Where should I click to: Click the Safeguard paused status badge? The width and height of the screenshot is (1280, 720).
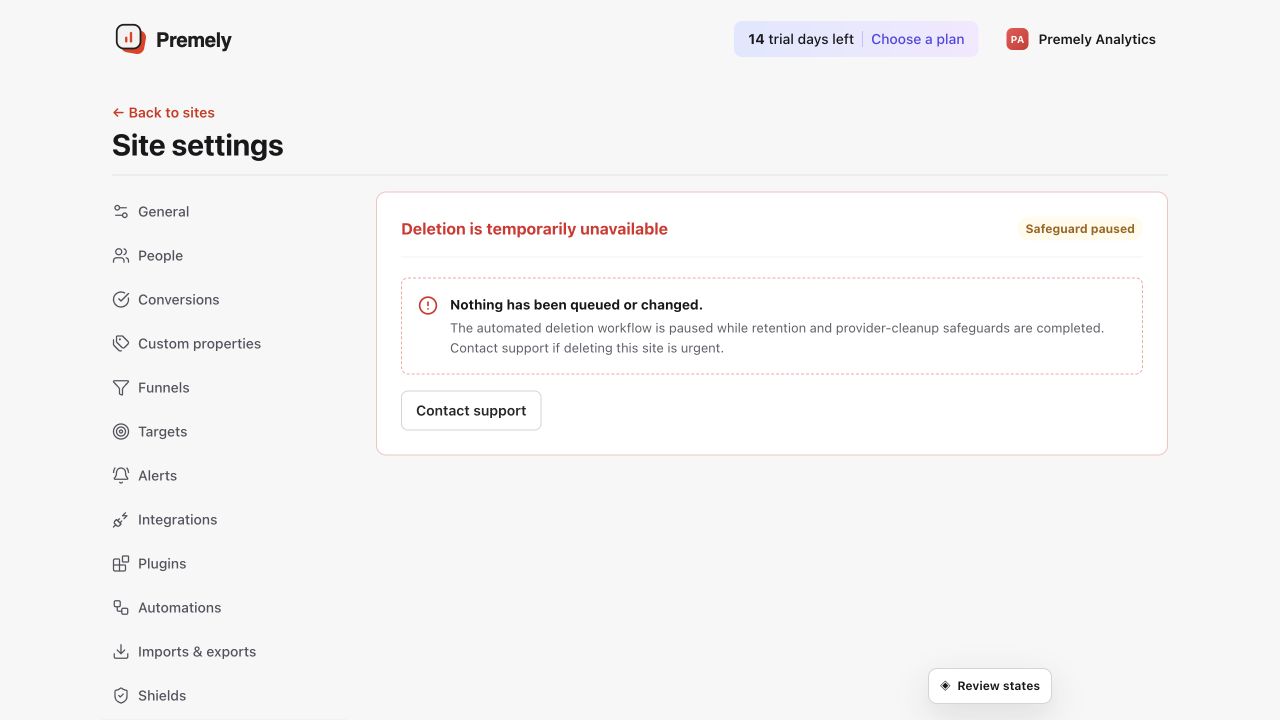click(x=1080, y=229)
